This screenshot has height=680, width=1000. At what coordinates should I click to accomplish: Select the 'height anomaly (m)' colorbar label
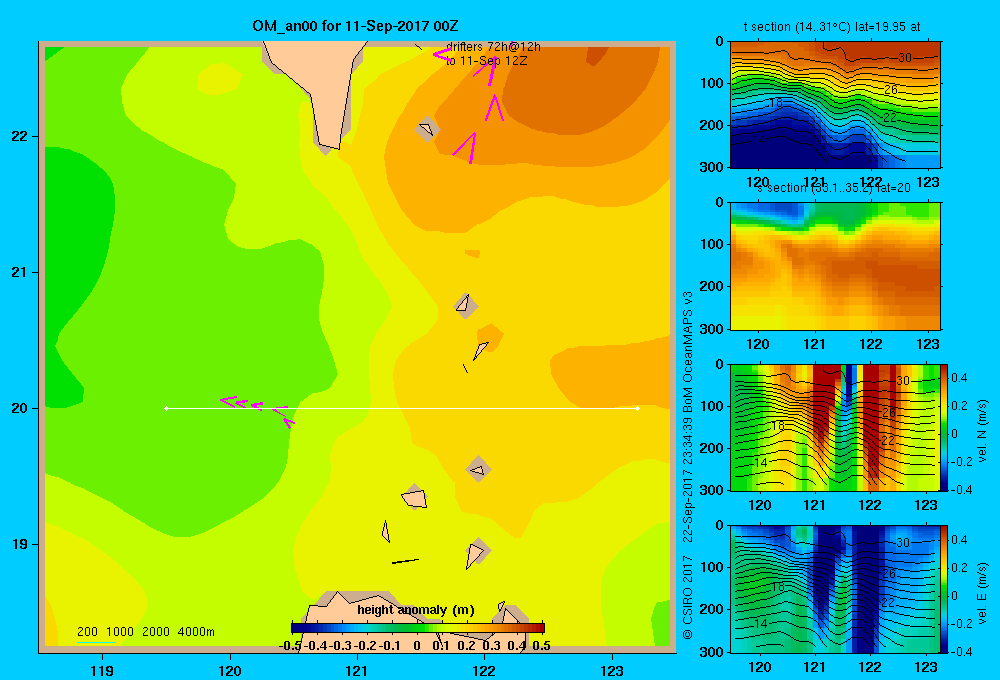click(416, 610)
